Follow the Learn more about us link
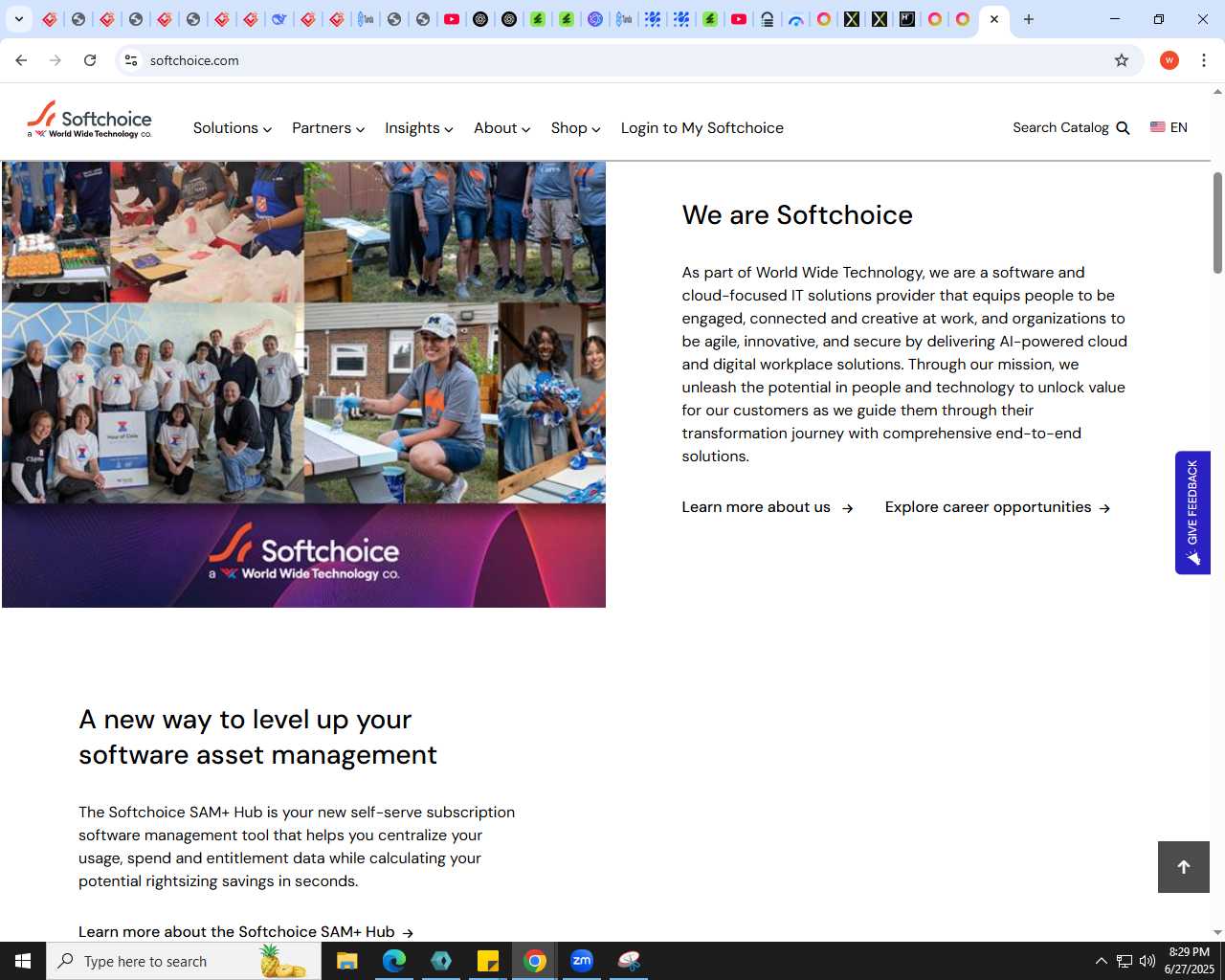The image size is (1225, 980). tap(768, 507)
